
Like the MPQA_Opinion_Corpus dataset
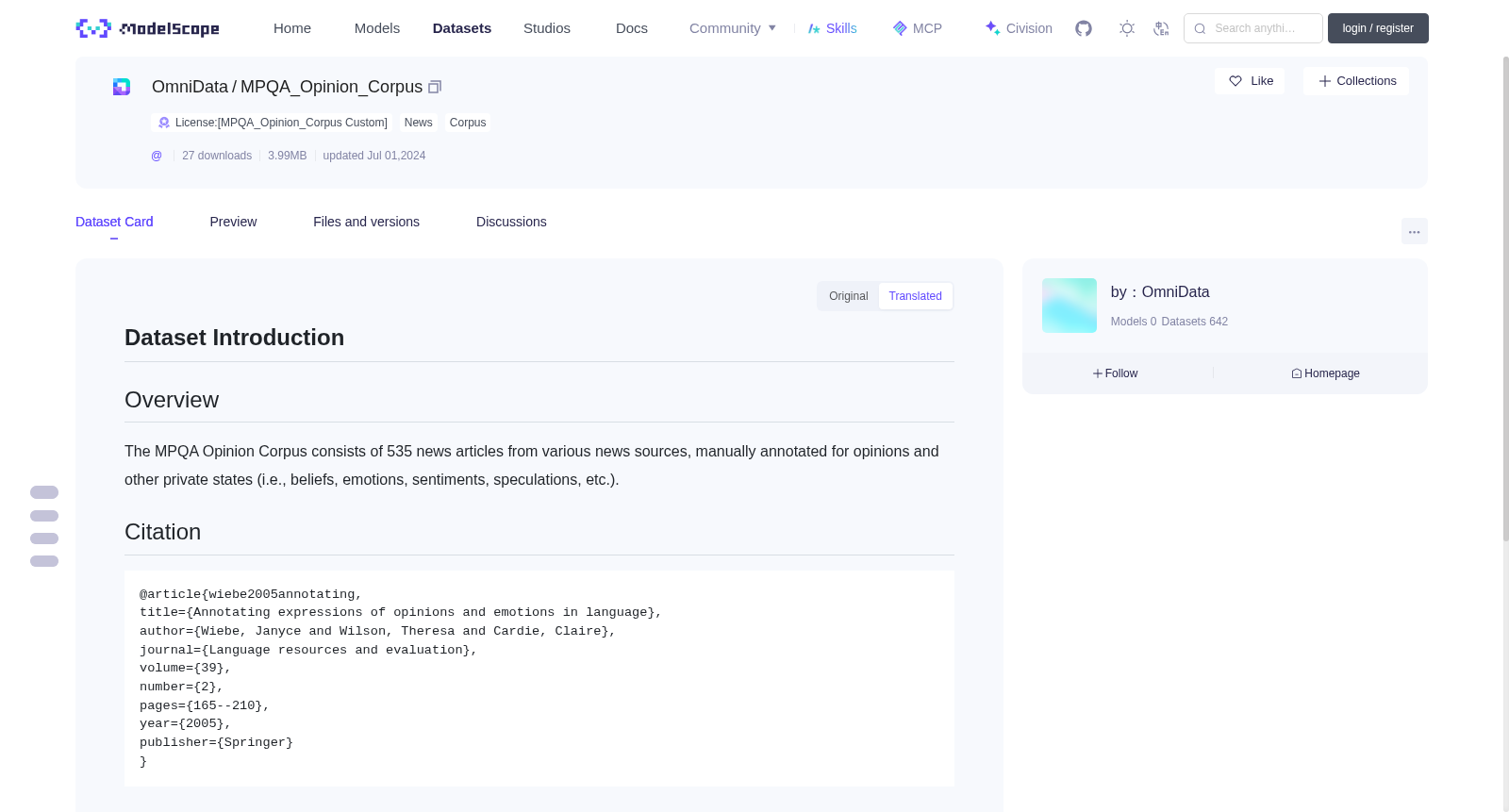pos(1250,81)
